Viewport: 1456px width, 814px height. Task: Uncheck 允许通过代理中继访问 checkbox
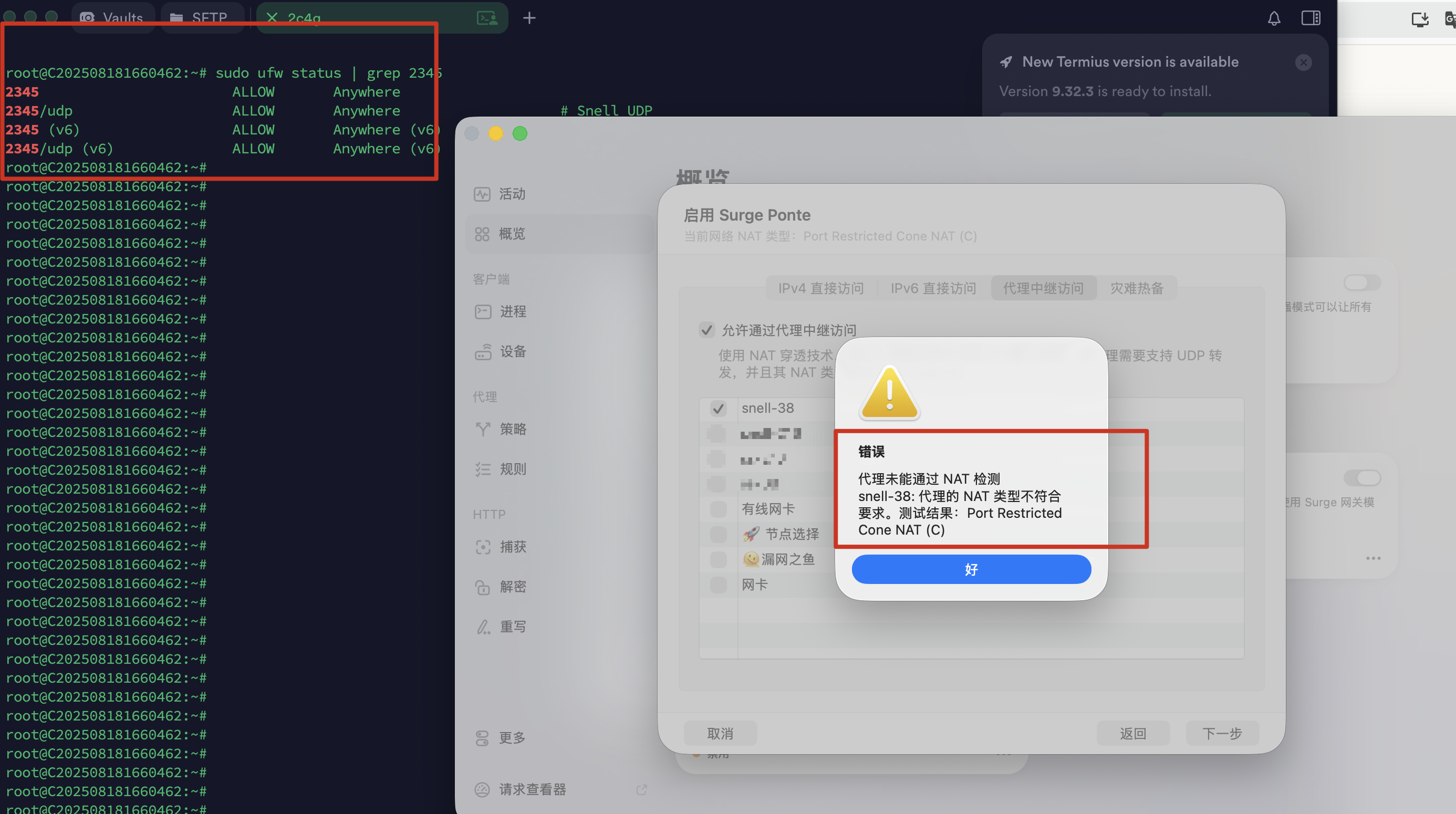click(x=706, y=330)
